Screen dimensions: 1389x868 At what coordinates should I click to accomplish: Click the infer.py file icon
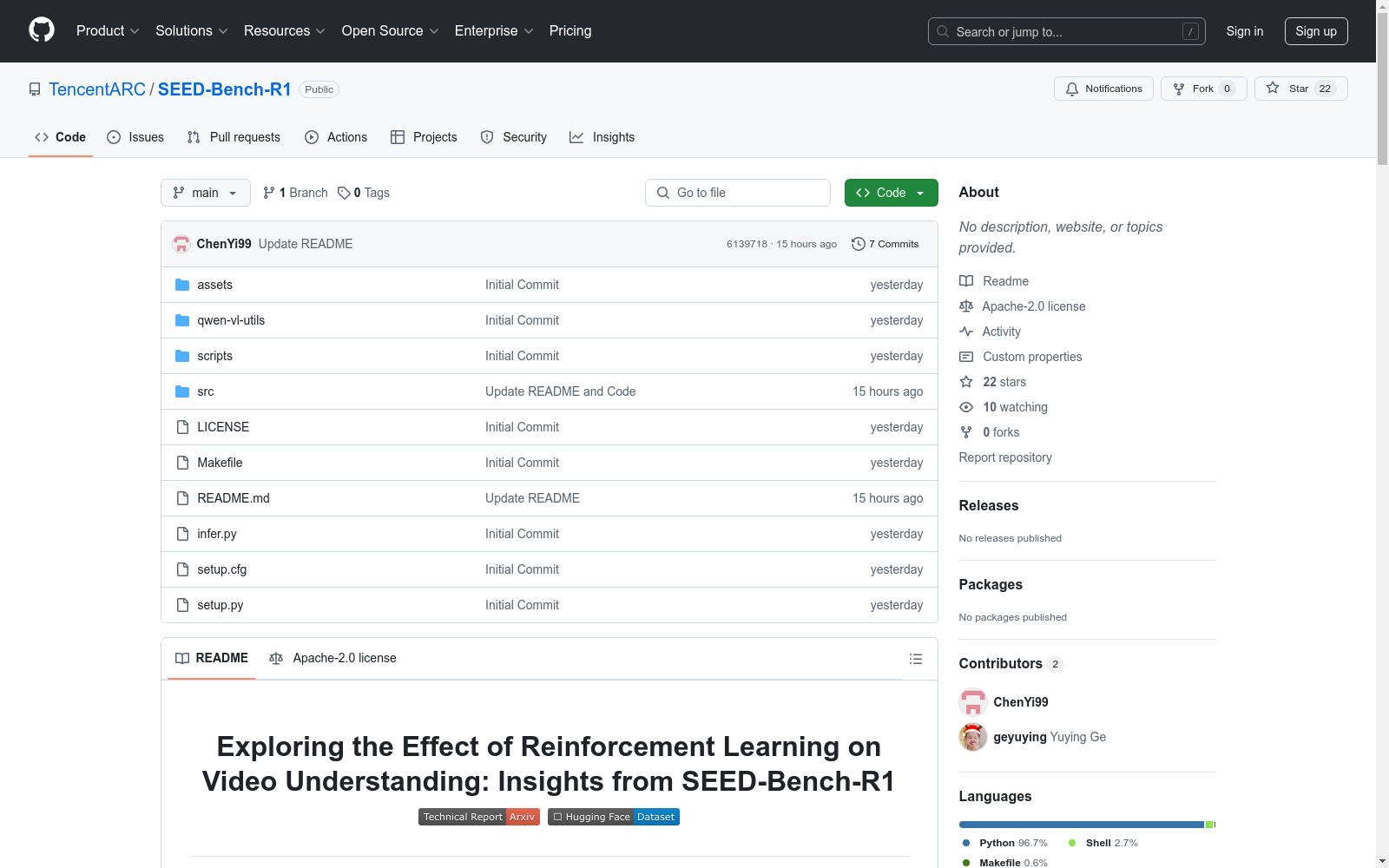[182, 534]
